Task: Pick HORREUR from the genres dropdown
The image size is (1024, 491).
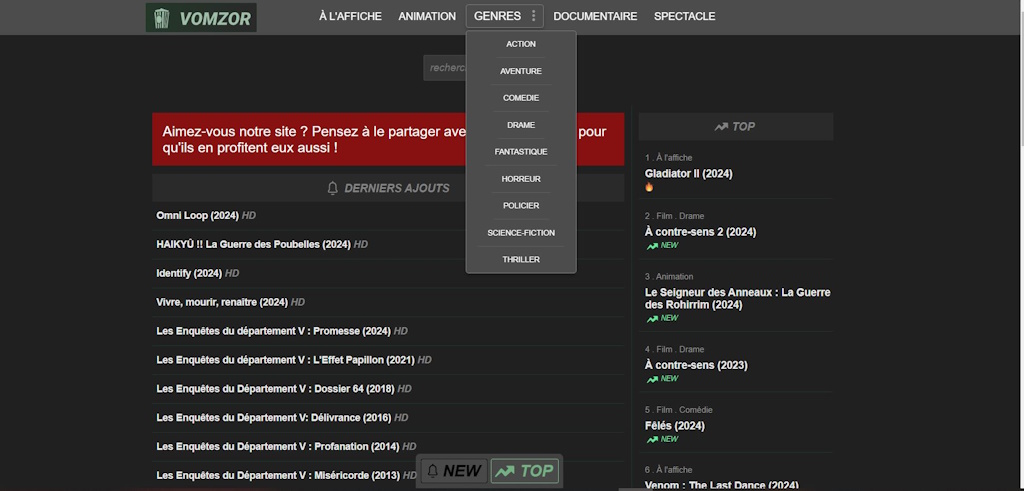Action: click(521, 179)
